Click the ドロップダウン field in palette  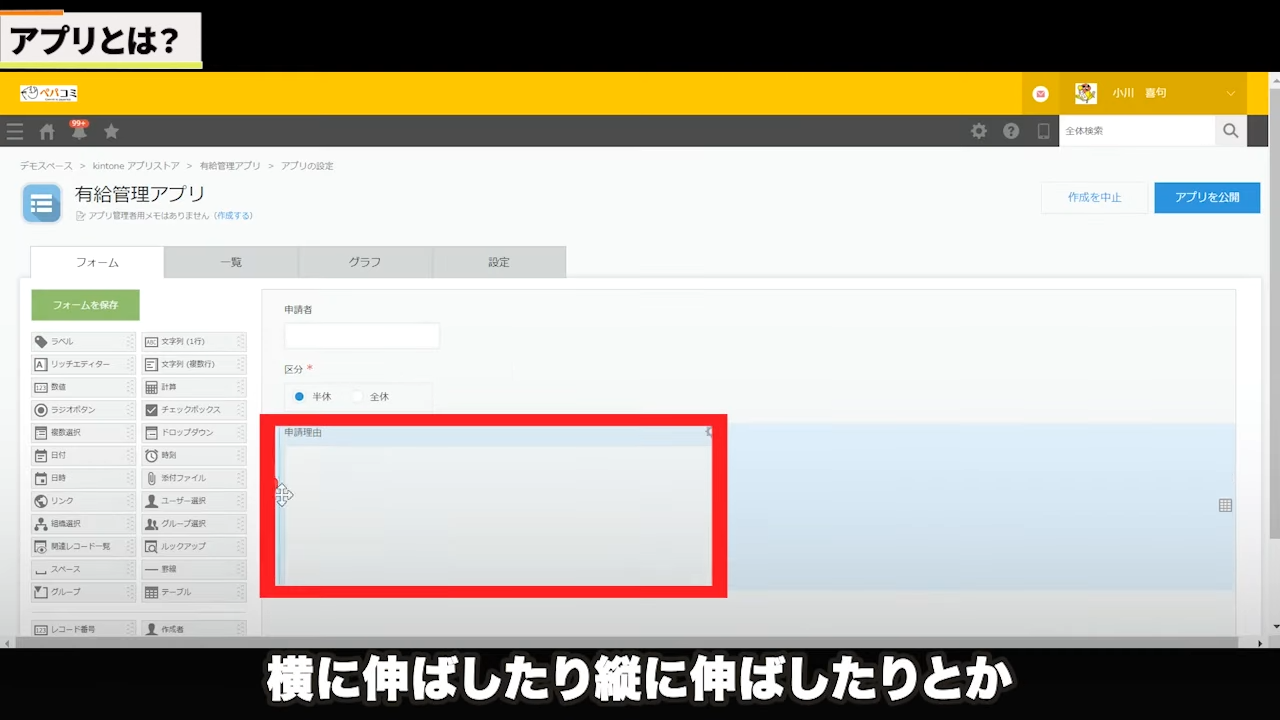191,433
